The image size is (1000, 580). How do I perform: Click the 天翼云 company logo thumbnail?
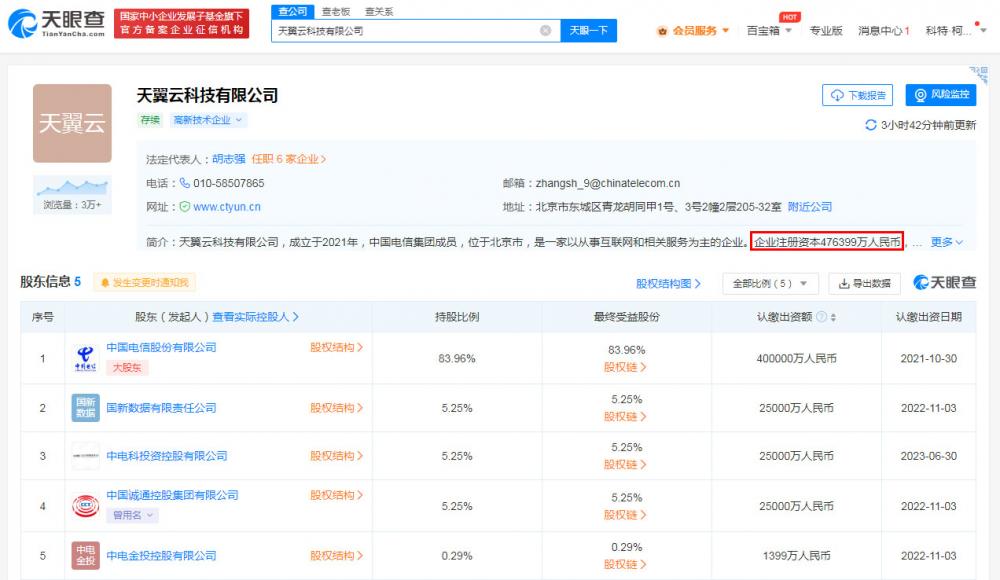pyautogui.click(x=72, y=123)
